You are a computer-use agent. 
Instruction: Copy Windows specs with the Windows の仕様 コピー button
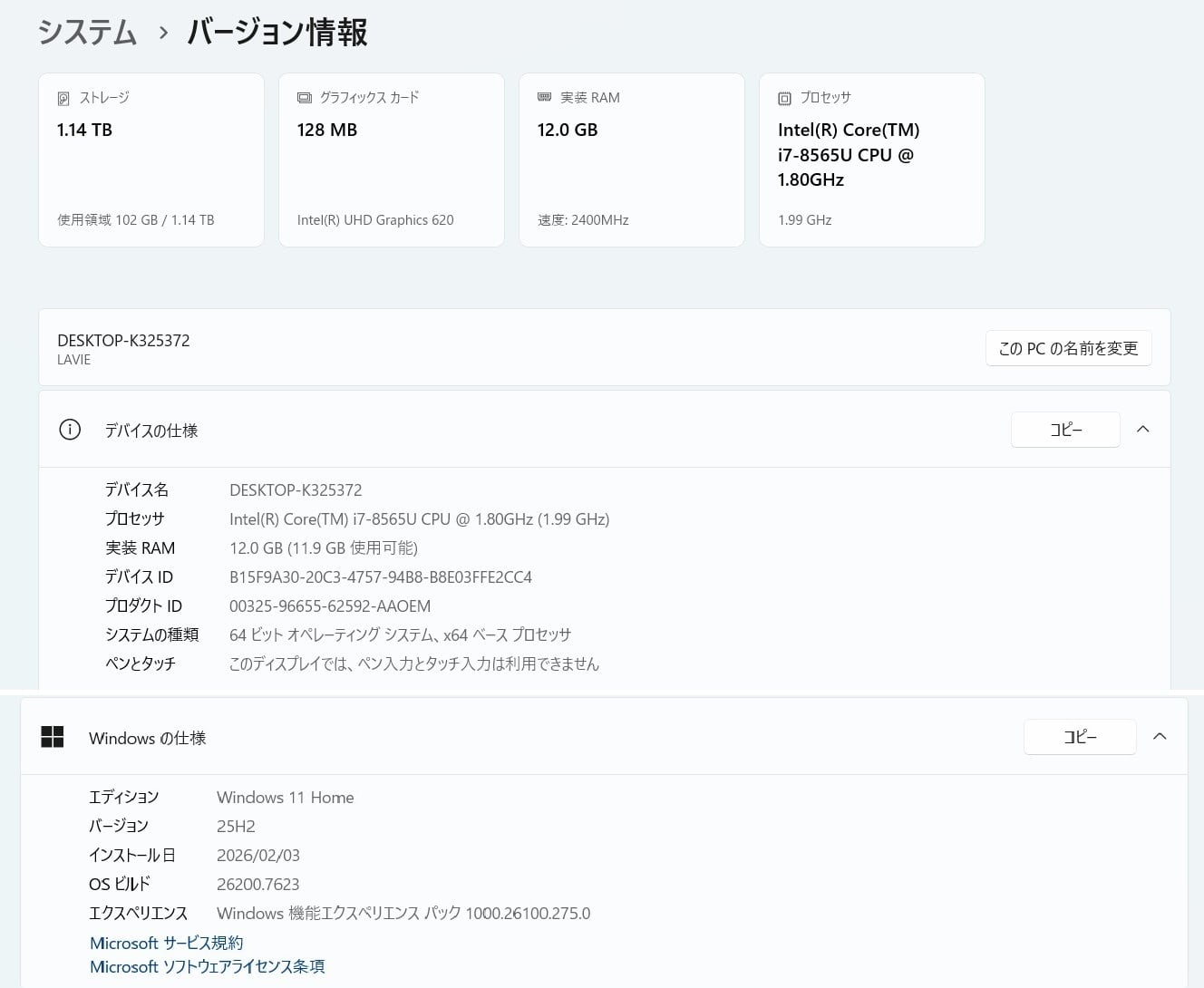(1079, 737)
